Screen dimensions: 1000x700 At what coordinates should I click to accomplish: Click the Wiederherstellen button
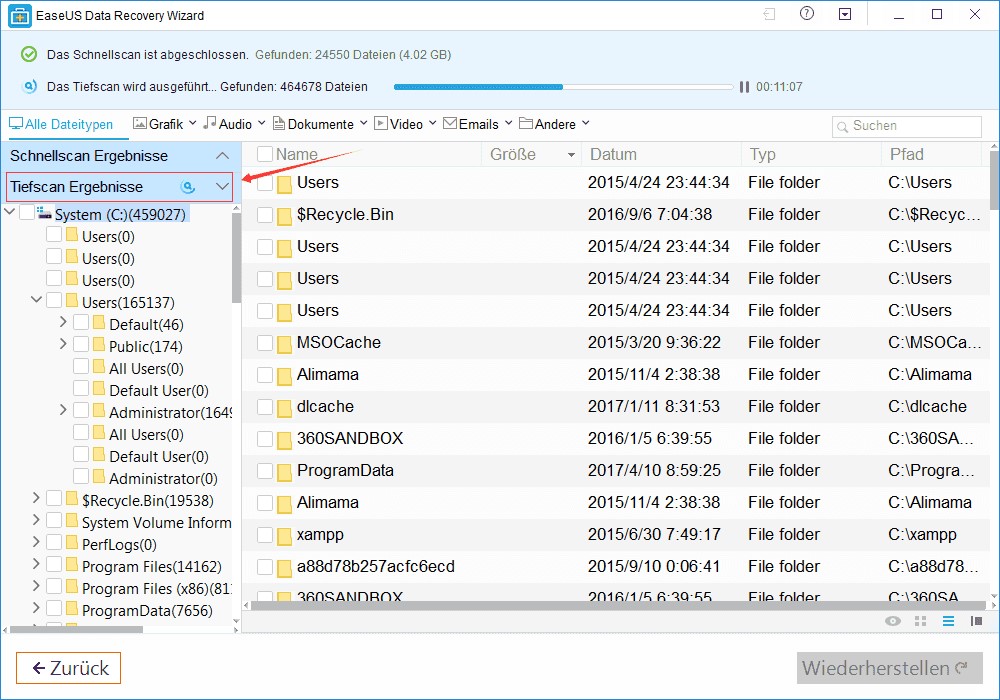[889, 668]
